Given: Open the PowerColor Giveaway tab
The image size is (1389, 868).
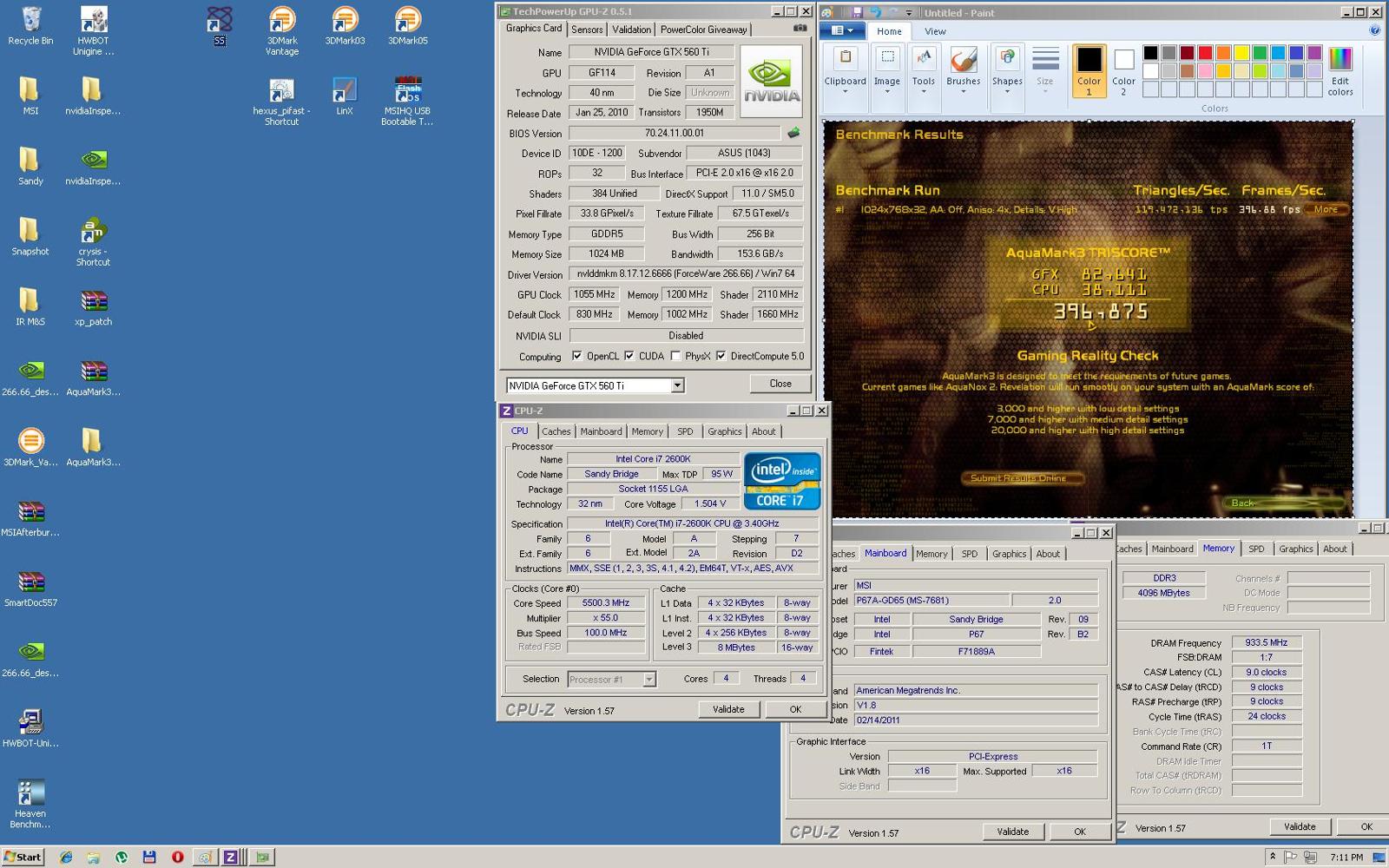Looking at the screenshot, I should (703, 30).
